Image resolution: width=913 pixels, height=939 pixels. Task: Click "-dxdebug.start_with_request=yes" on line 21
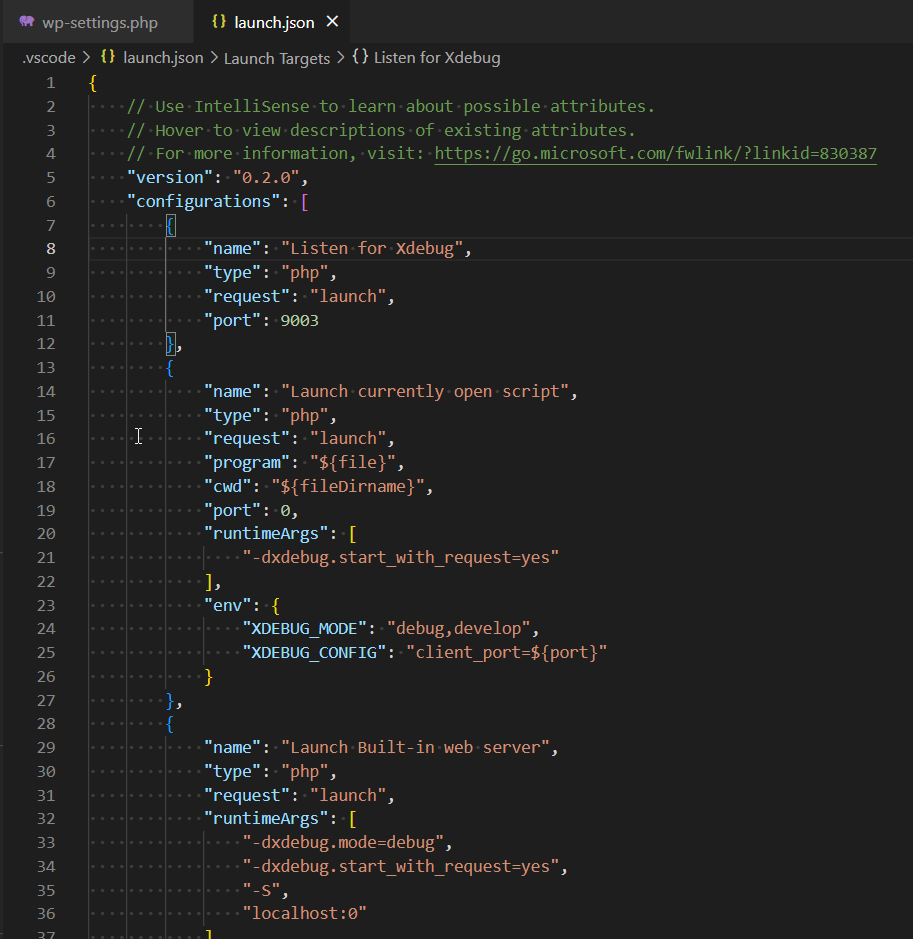401,558
